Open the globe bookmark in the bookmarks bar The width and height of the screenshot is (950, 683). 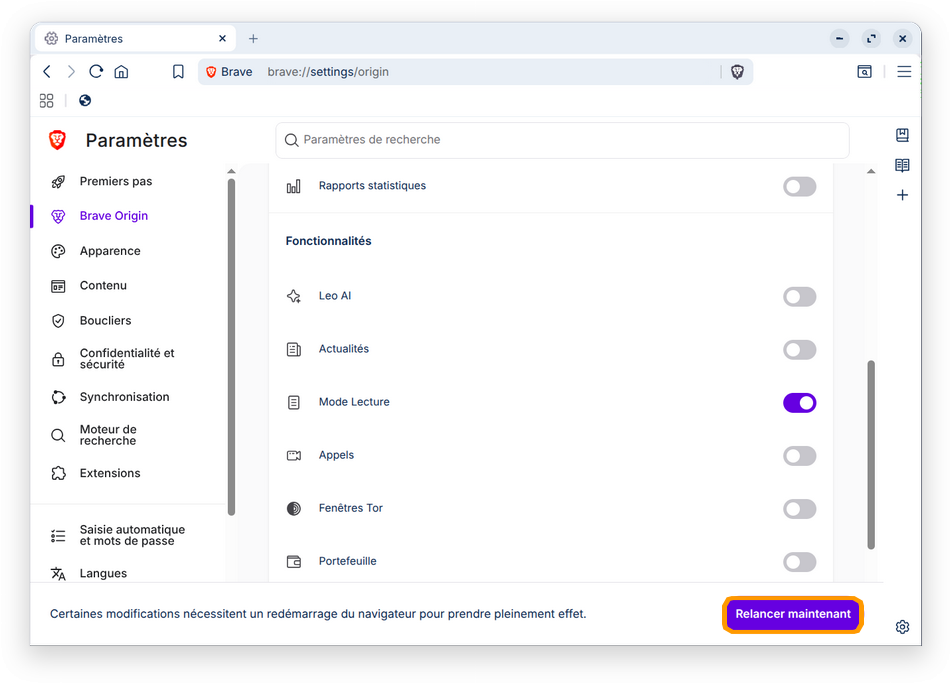point(85,101)
